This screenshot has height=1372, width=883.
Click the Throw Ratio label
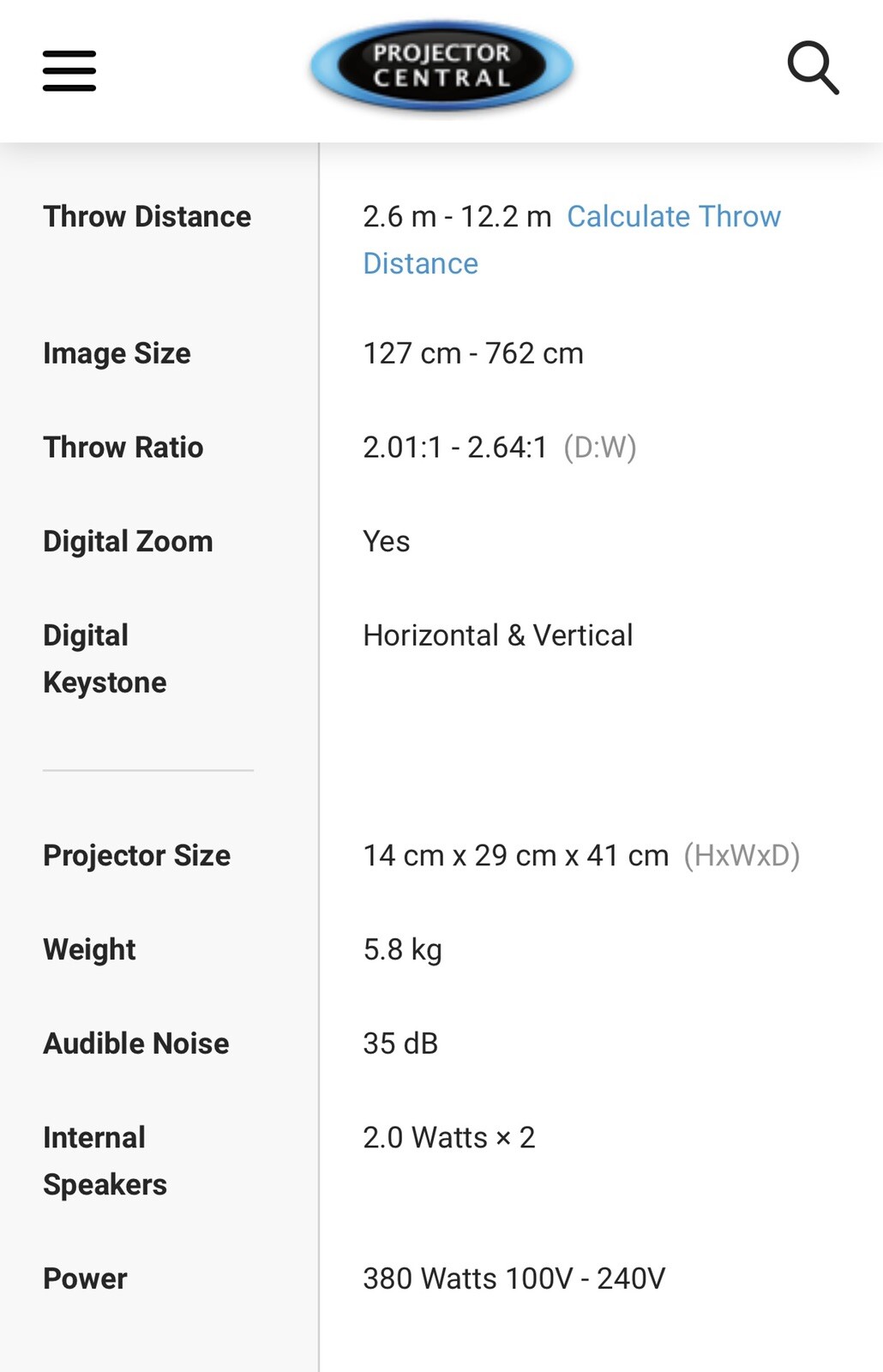[x=123, y=447]
